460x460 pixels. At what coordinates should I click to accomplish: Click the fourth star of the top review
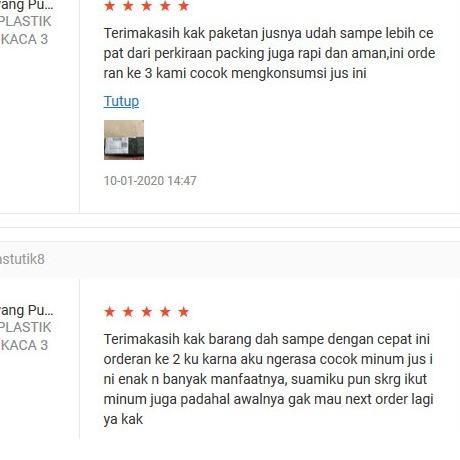165,6
